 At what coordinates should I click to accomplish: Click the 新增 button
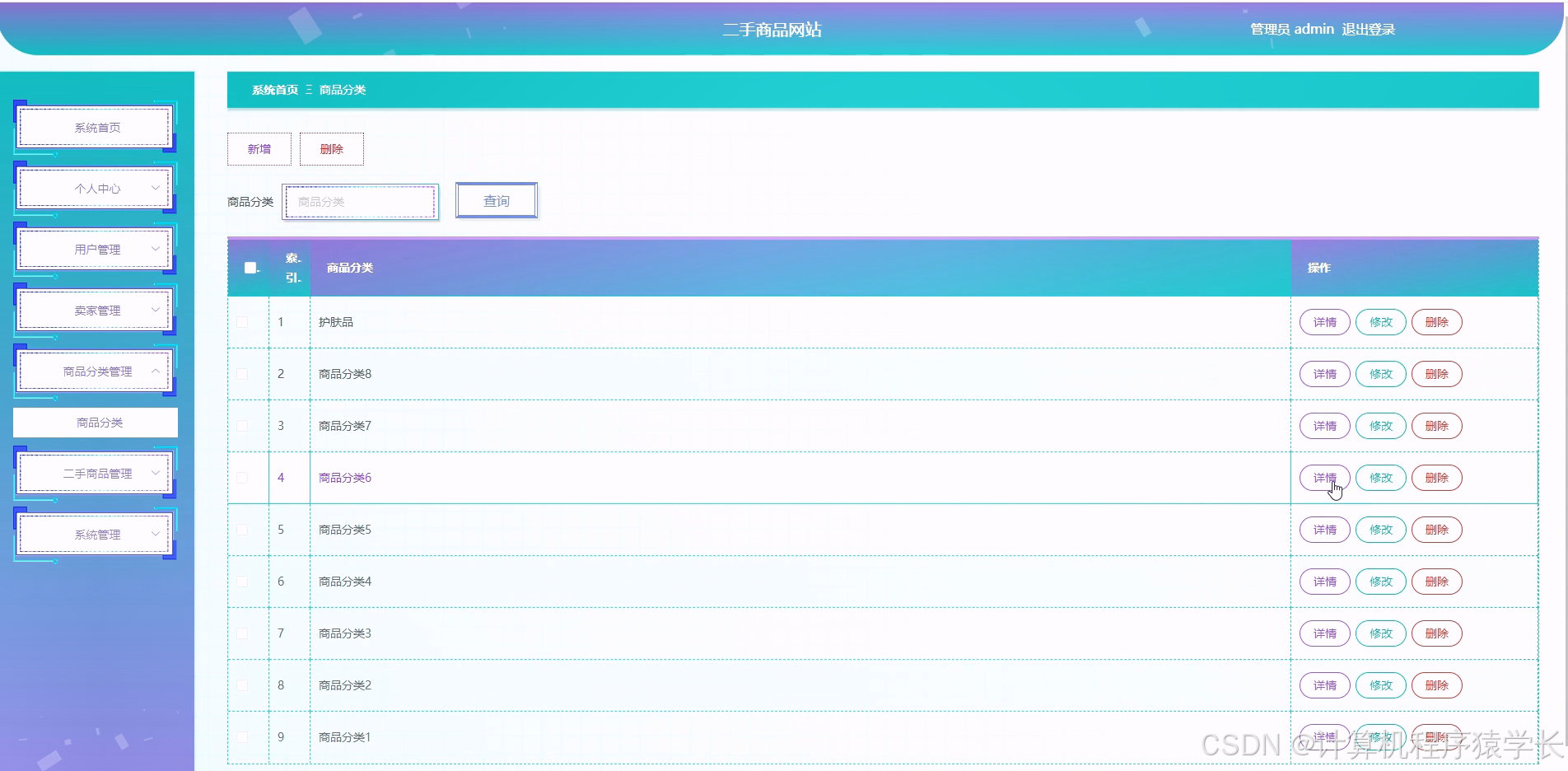[259, 149]
